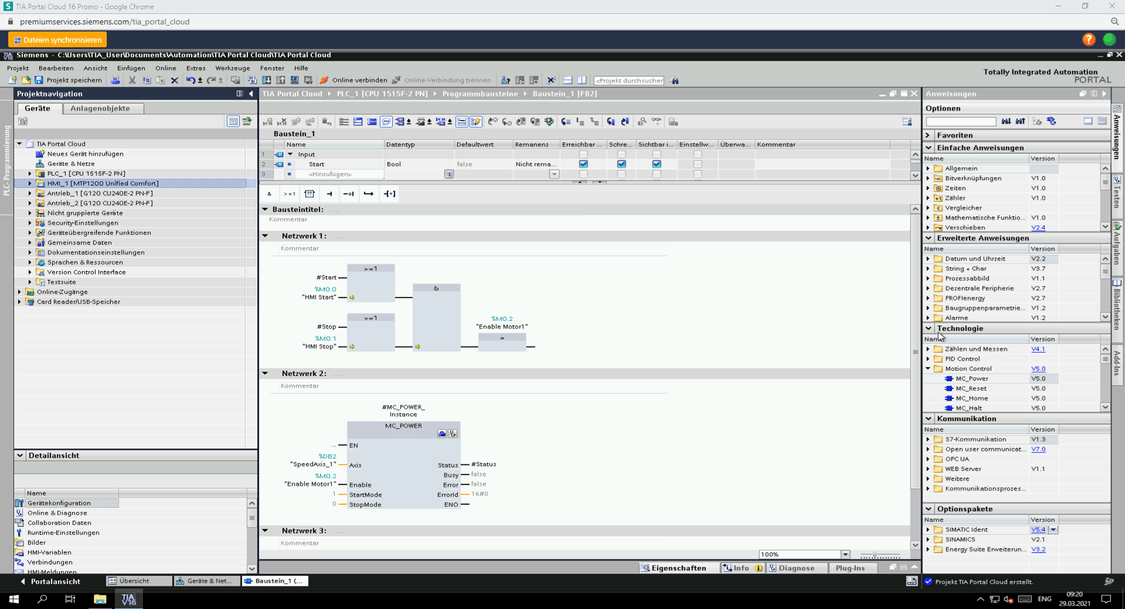Open the Projekt menu
The height and width of the screenshot is (609, 1125).
pos(17,68)
